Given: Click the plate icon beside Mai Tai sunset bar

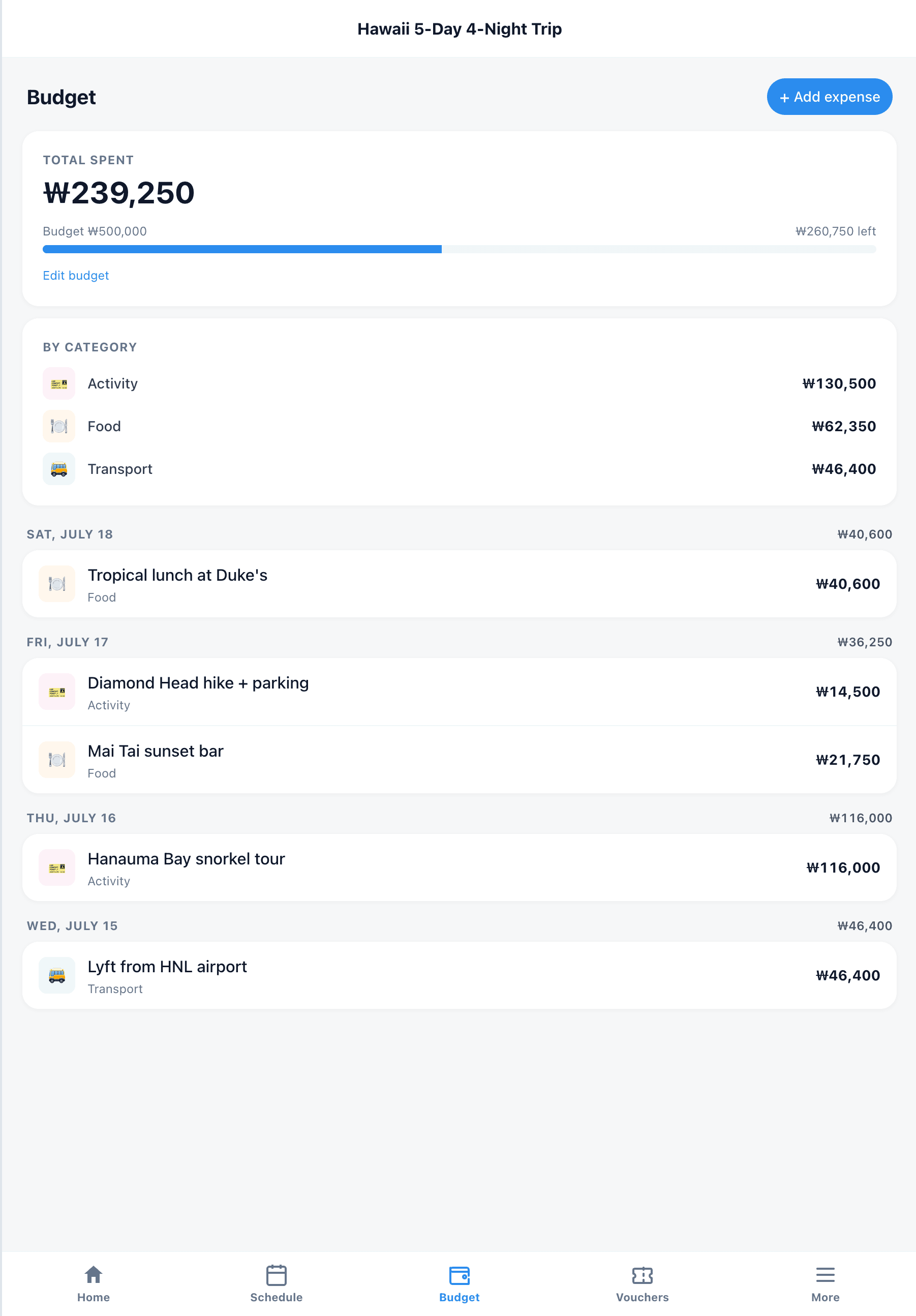Looking at the screenshot, I should tap(56, 760).
